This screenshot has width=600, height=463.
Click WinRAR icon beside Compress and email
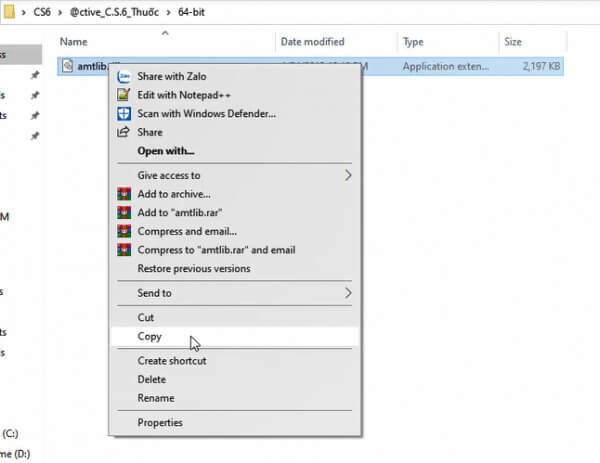pos(124,231)
